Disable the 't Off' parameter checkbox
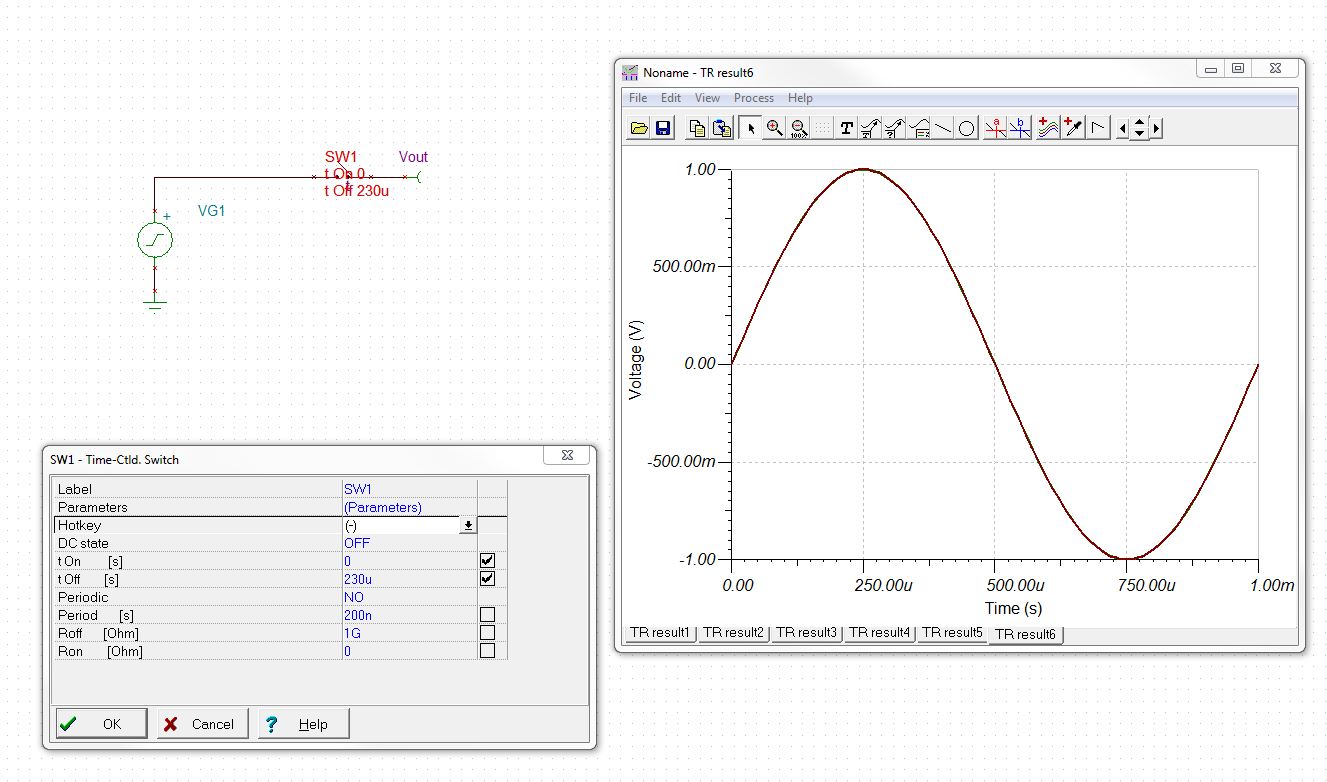 [489, 578]
